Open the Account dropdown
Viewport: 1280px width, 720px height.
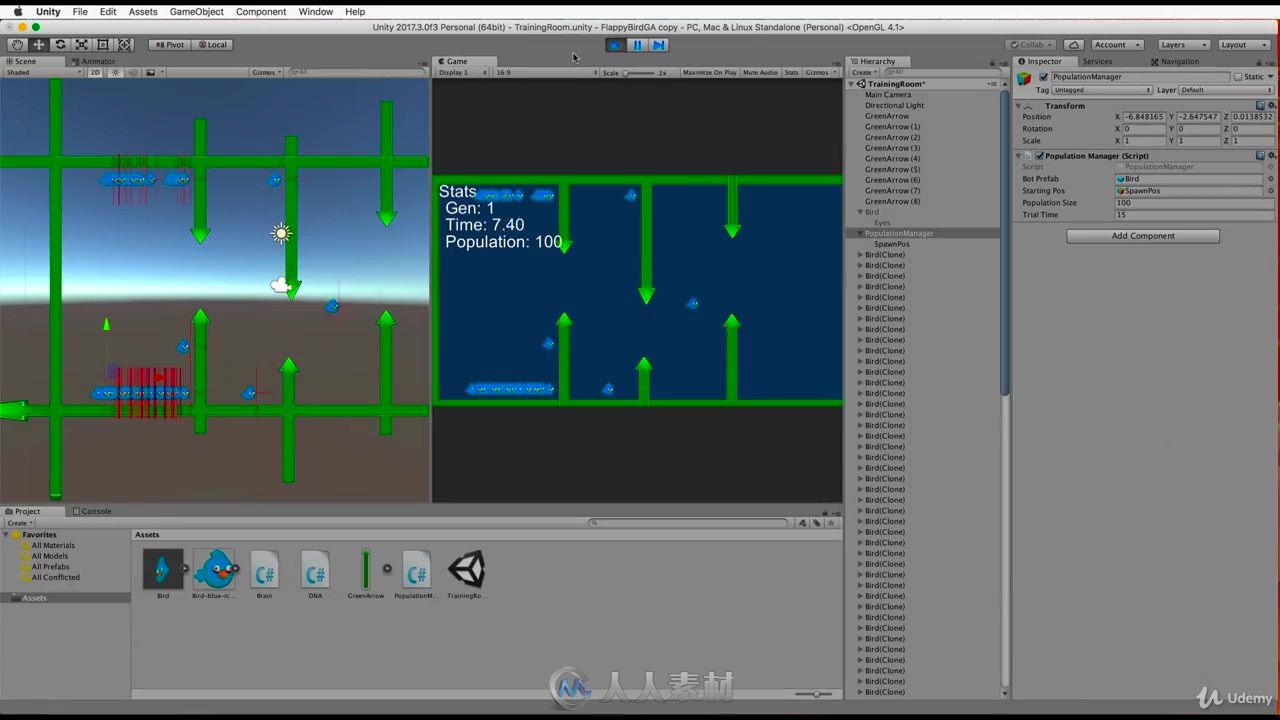tap(1117, 45)
